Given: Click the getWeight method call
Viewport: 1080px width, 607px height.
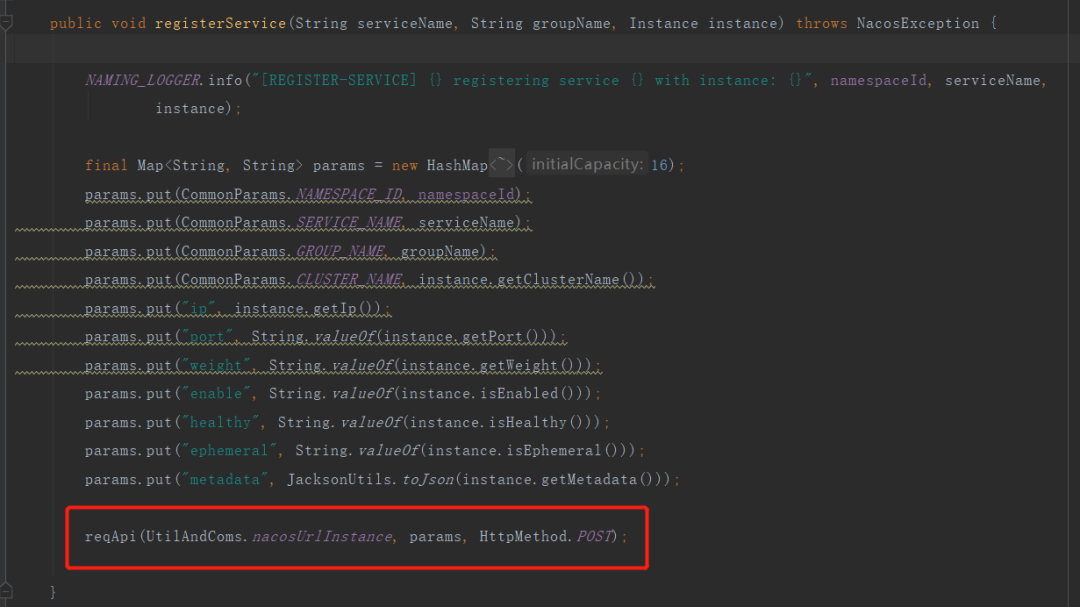Looking at the screenshot, I should point(519,365).
